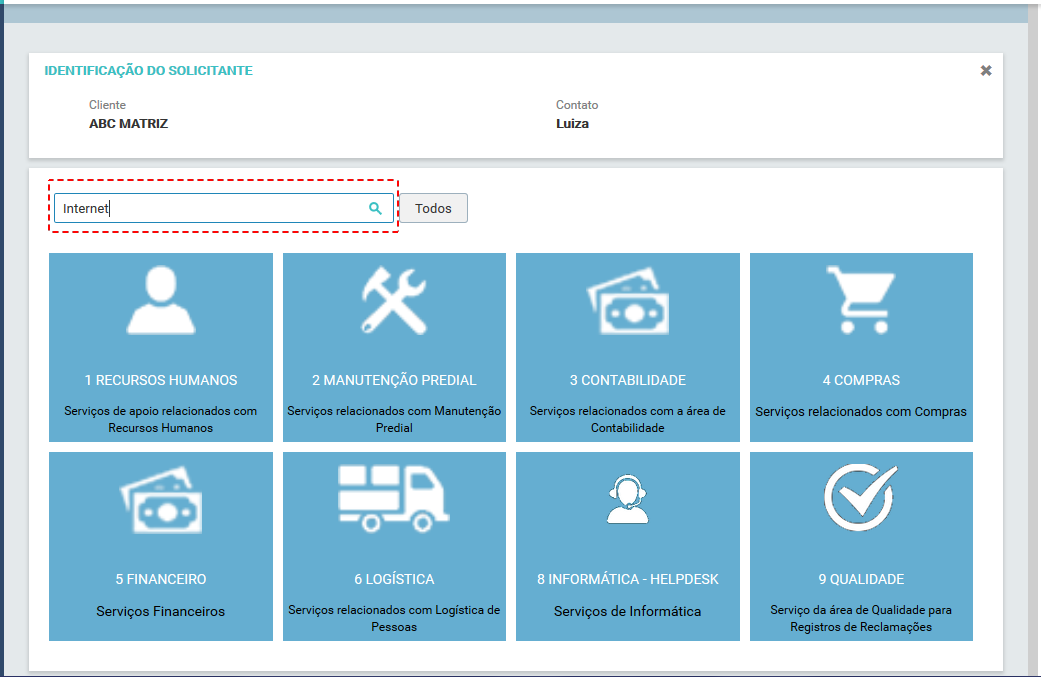Open the 1 RECURSOS HUMANOS title

(x=161, y=380)
